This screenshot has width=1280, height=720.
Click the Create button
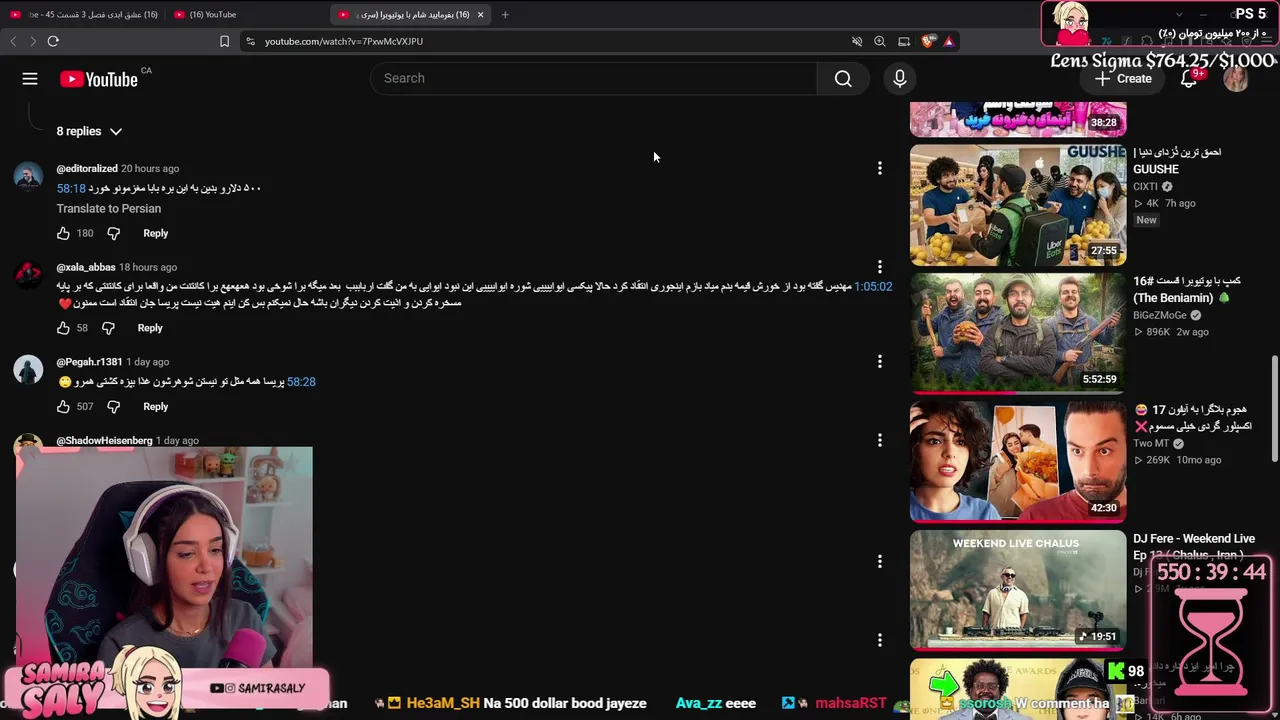click(x=1124, y=79)
